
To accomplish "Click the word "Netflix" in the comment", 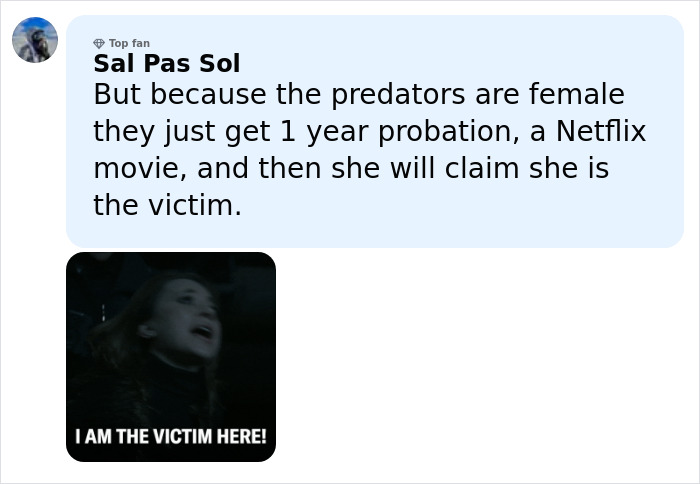I will tap(600, 132).
